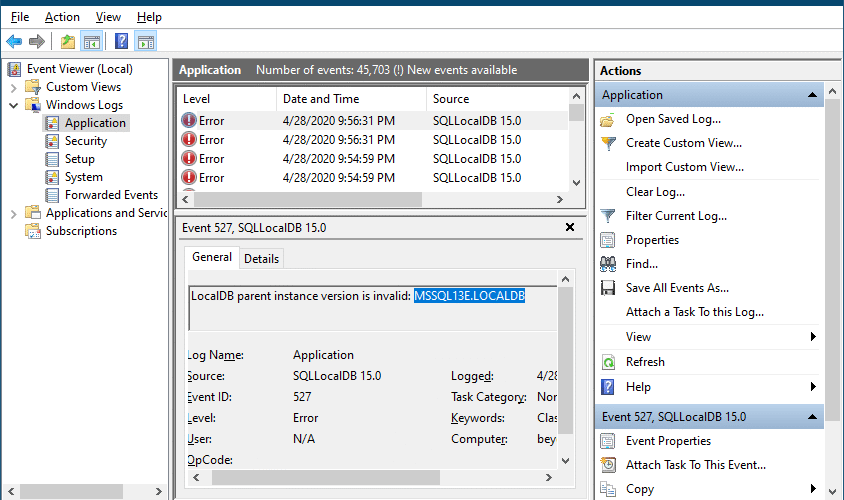Click the Find binoculars icon
The height and width of the screenshot is (500, 844).
point(608,264)
